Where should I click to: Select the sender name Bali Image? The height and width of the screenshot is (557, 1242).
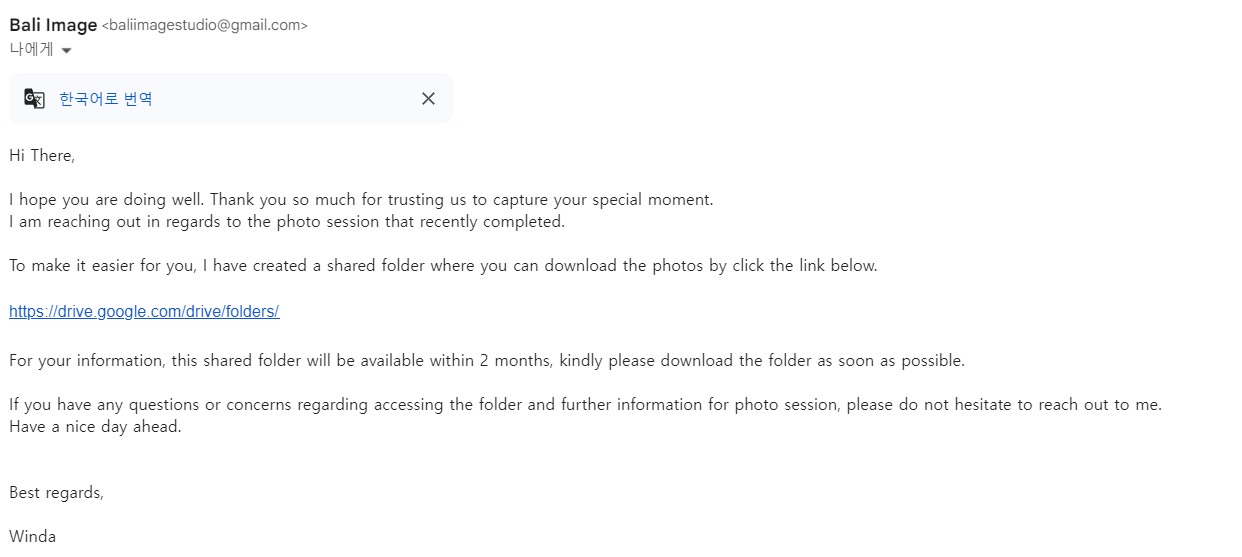[x=53, y=25]
